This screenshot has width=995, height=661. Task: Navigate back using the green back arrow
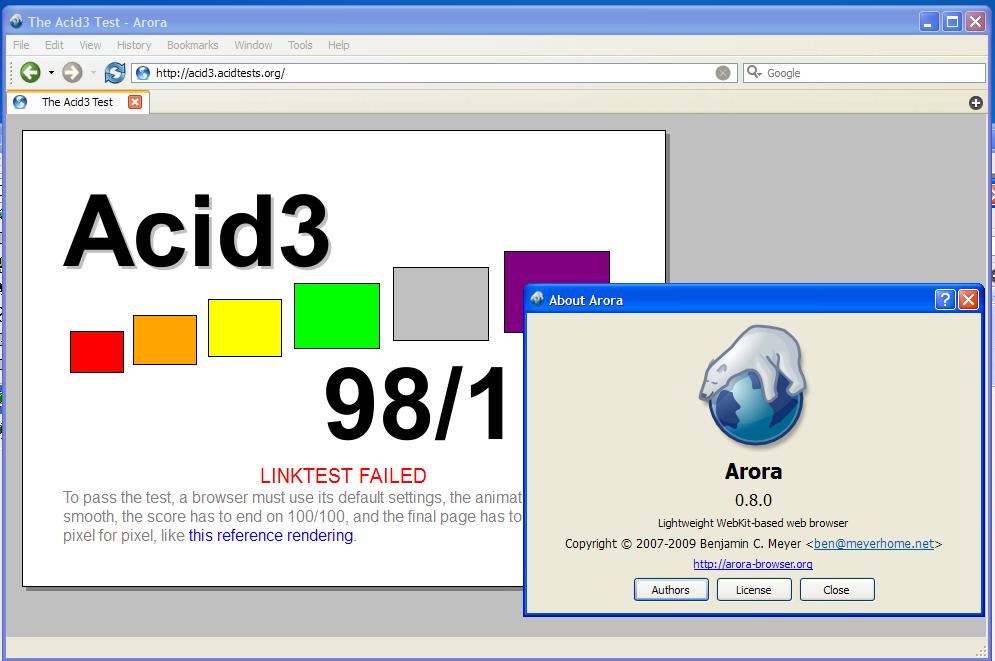point(28,72)
